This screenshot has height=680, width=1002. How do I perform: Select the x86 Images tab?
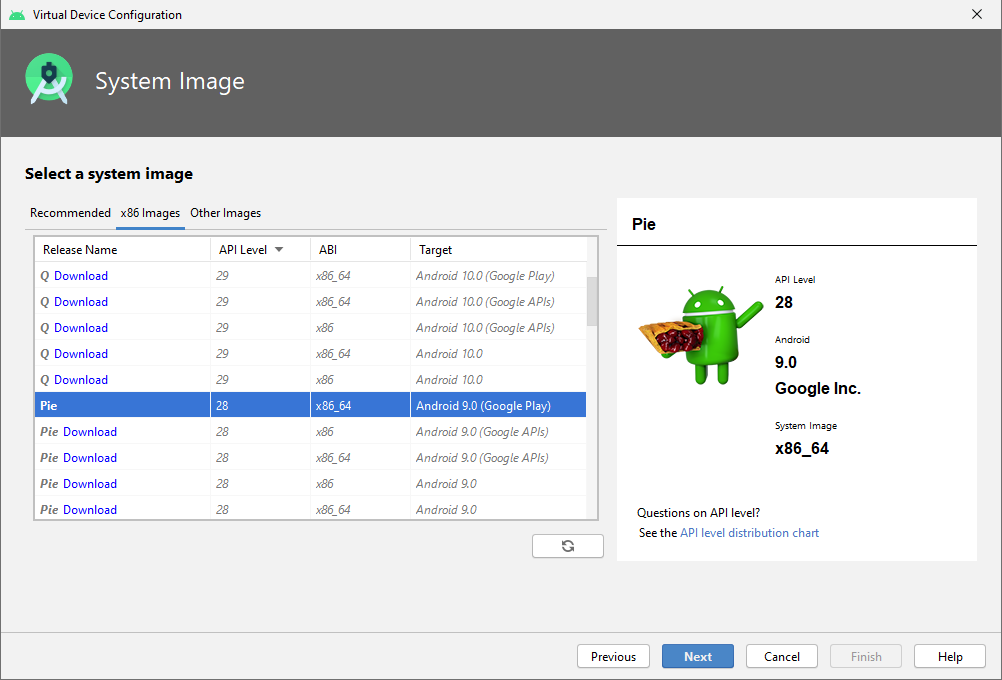pos(150,213)
